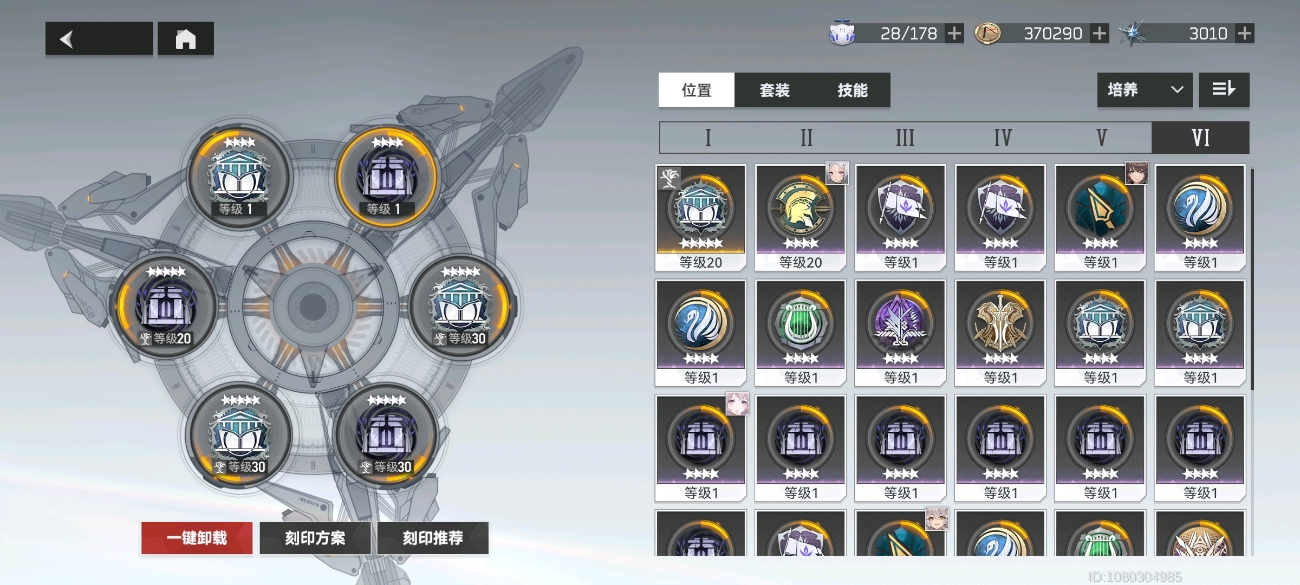Select the spearhead imprint with character portrait
The width and height of the screenshot is (1300, 585).
coord(1100,218)
